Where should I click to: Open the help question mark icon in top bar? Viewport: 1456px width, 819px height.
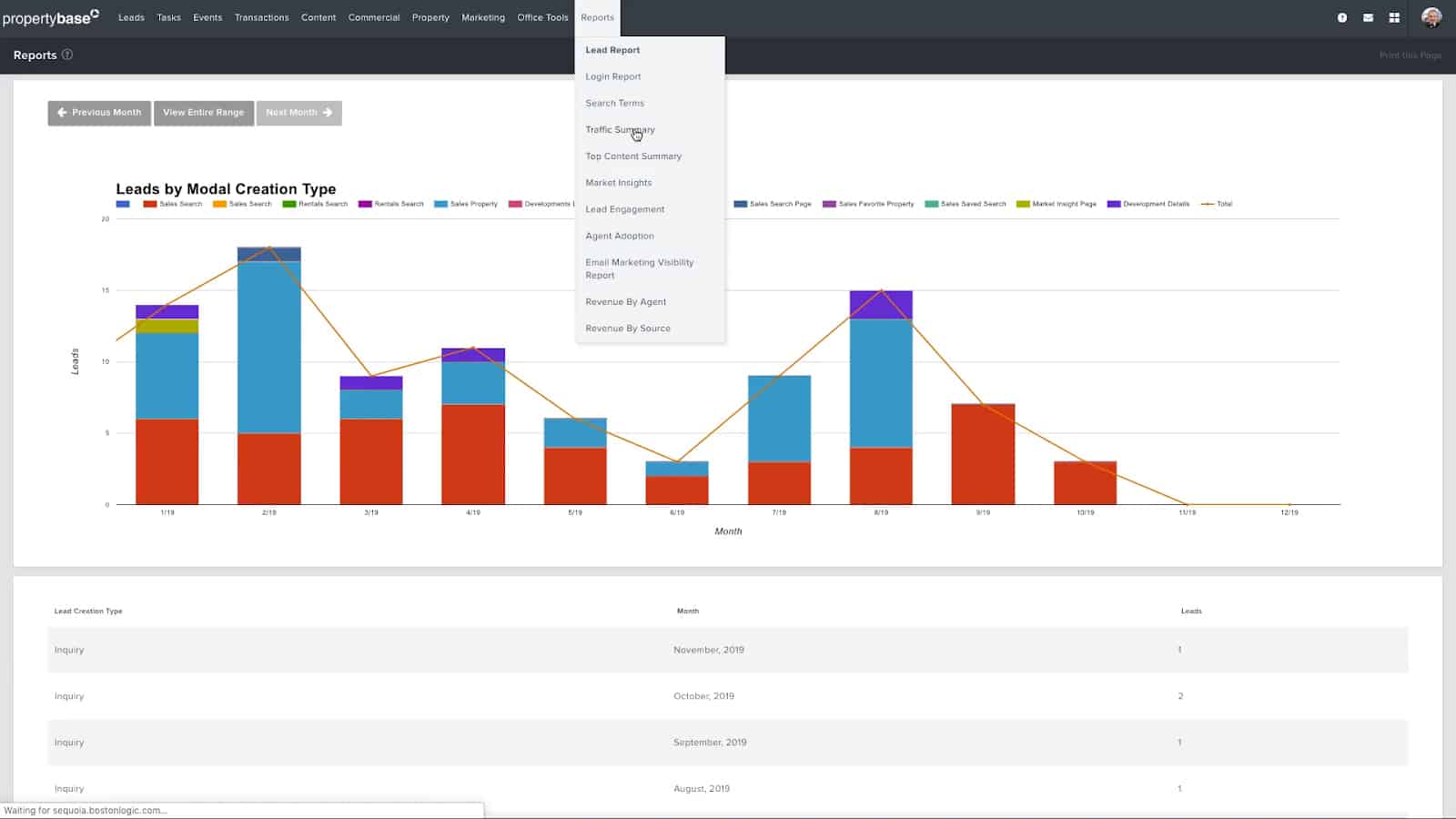pos(1342,17)
